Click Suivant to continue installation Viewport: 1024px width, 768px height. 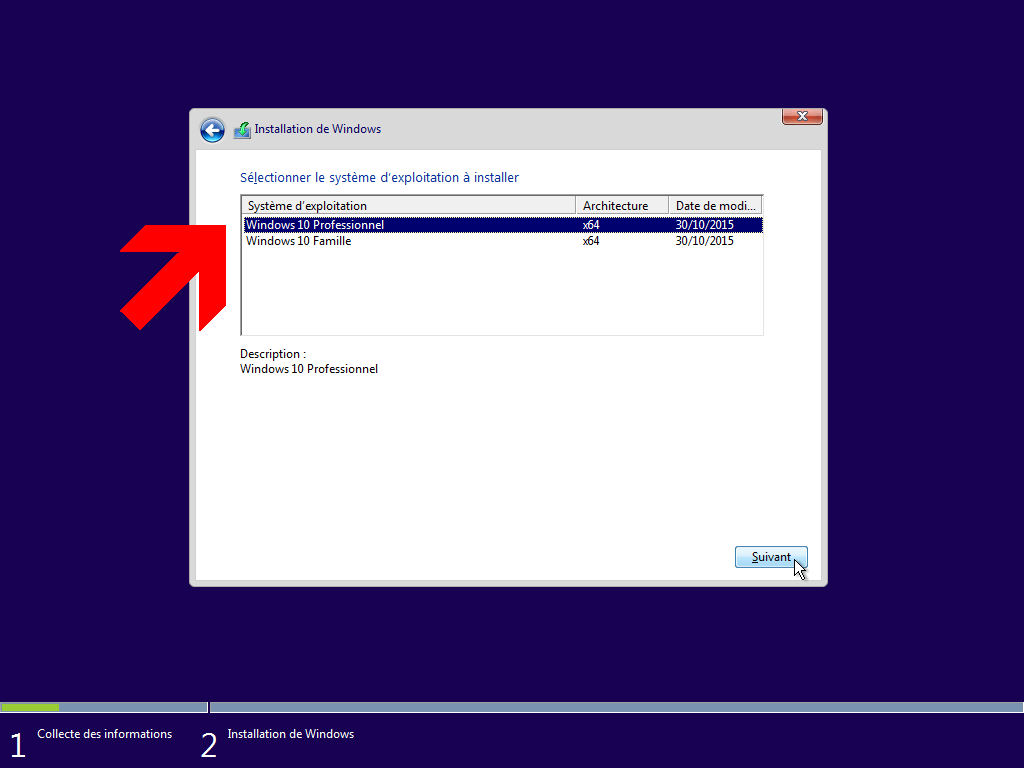click(x=771, y=557)
